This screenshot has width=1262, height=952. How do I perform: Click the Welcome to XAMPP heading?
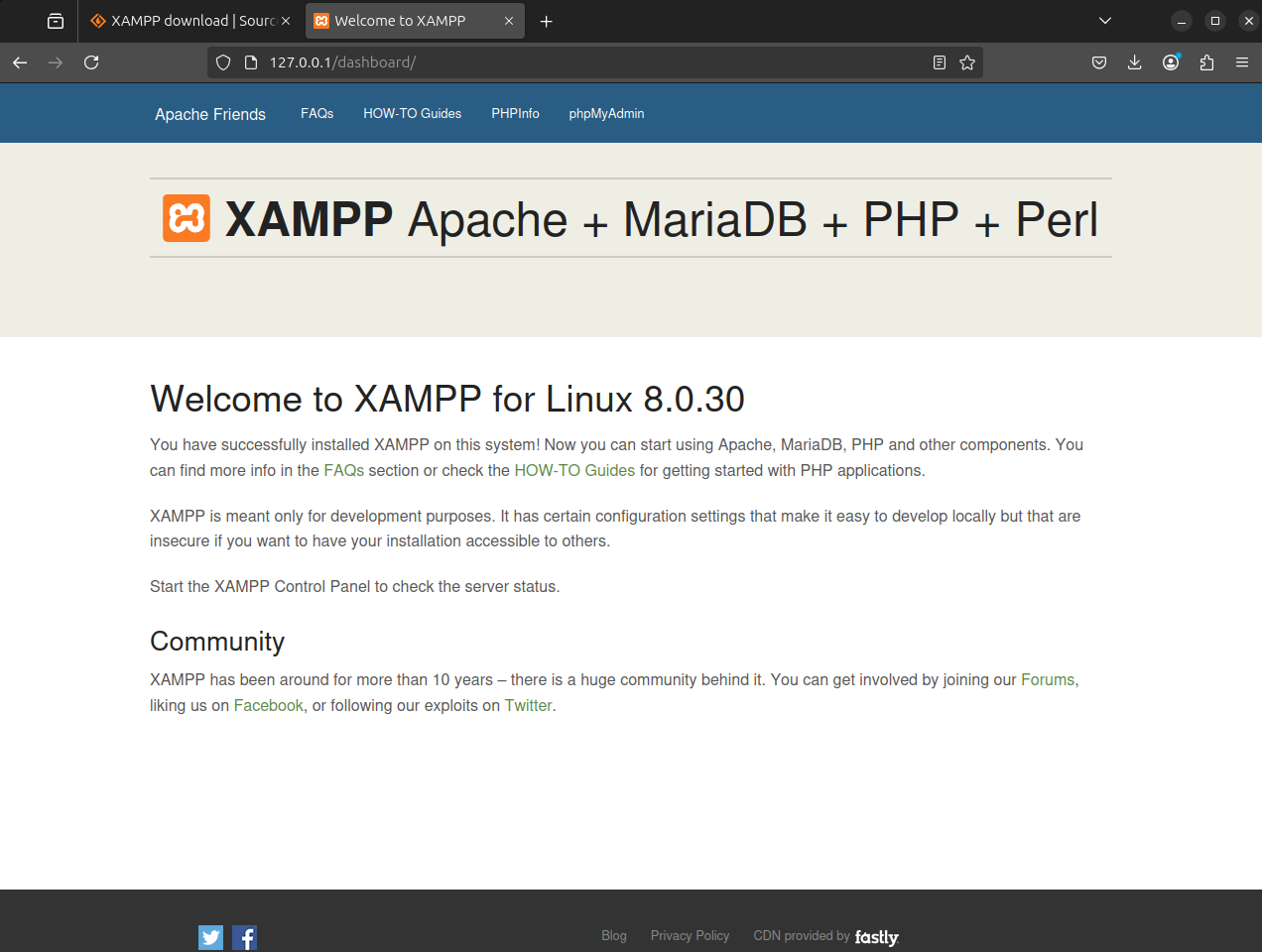447,399
